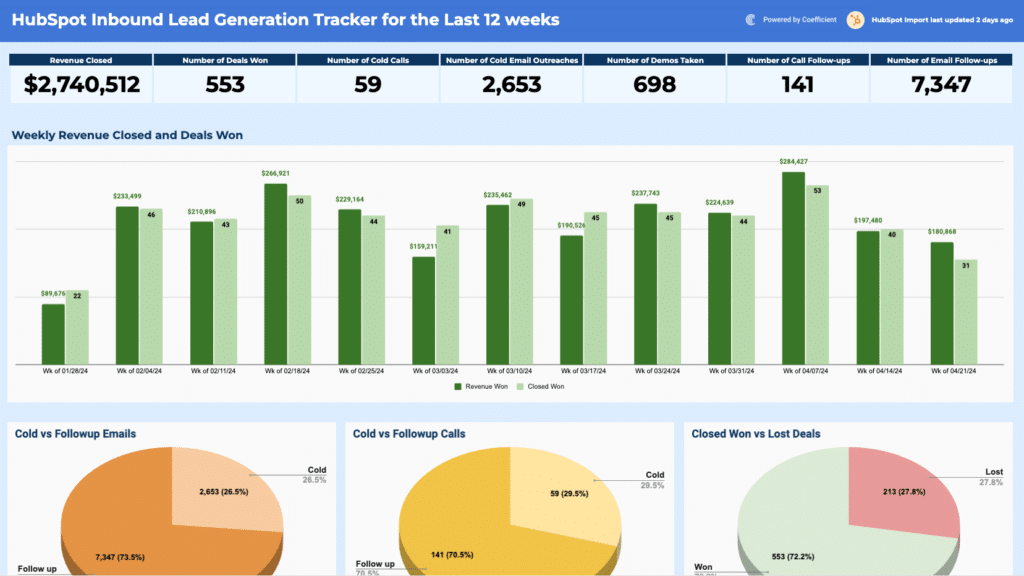This screenshot has width=1024, height=576.
Task: Click the 'Wk of 02/04/24' axis label
Action: 139,371
